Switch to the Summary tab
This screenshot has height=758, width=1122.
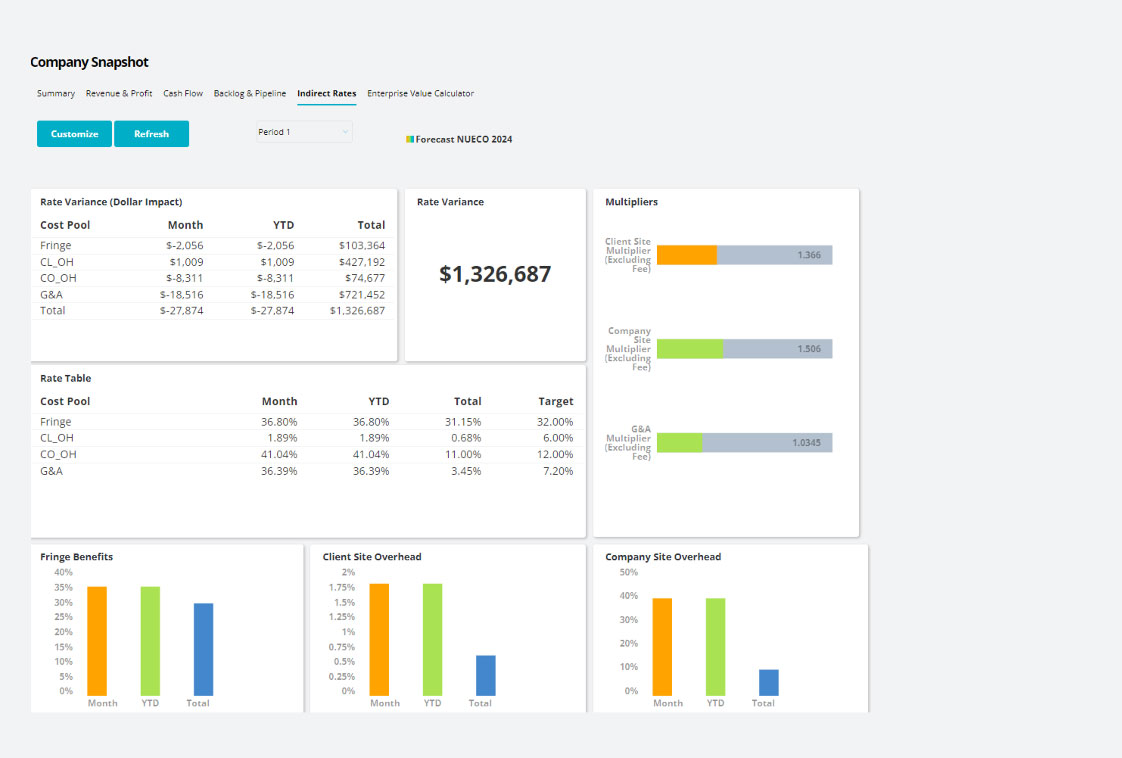[x=56, y=94]
